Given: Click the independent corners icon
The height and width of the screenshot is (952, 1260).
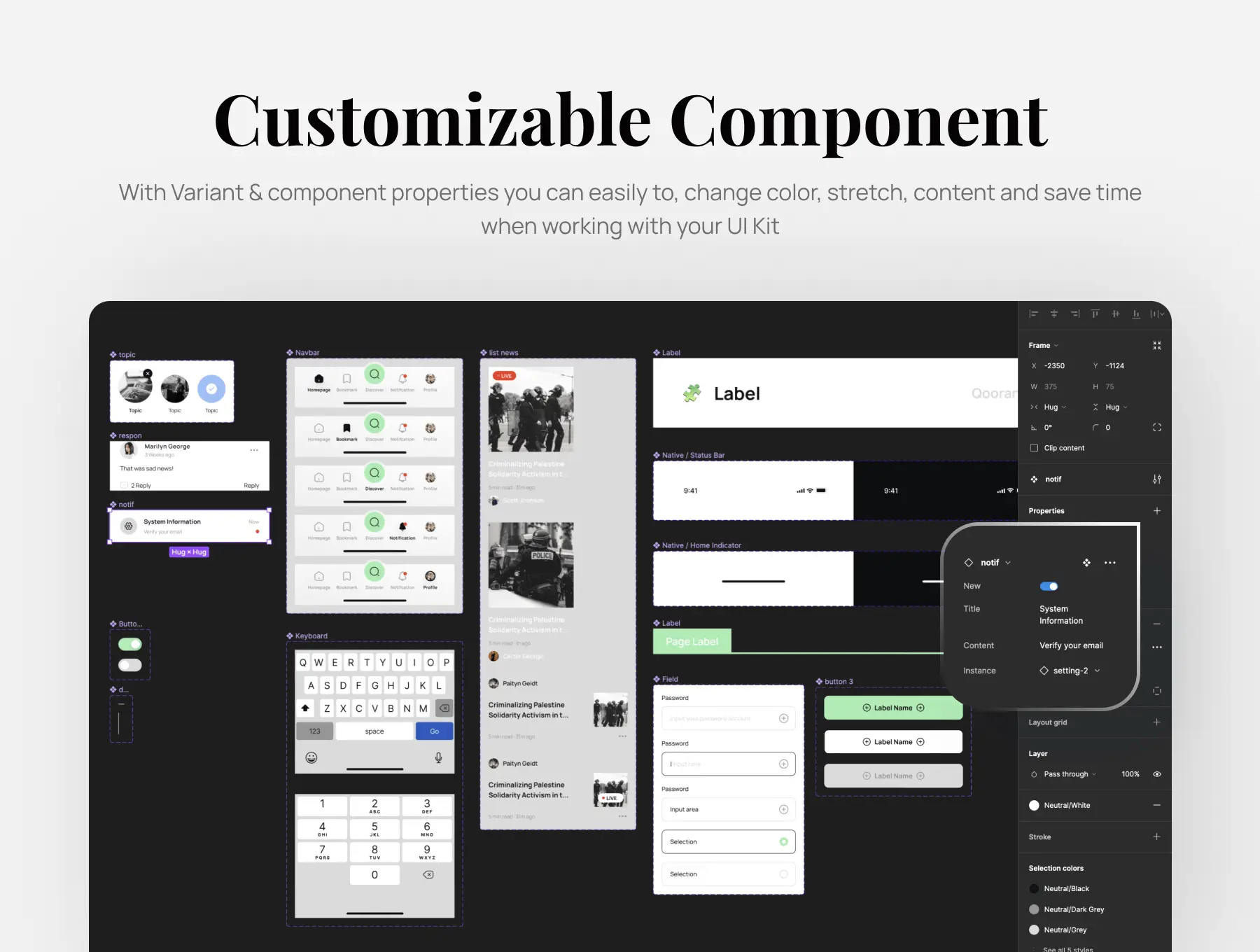Looking at the screenshot, I should [x=1156, y=428].
